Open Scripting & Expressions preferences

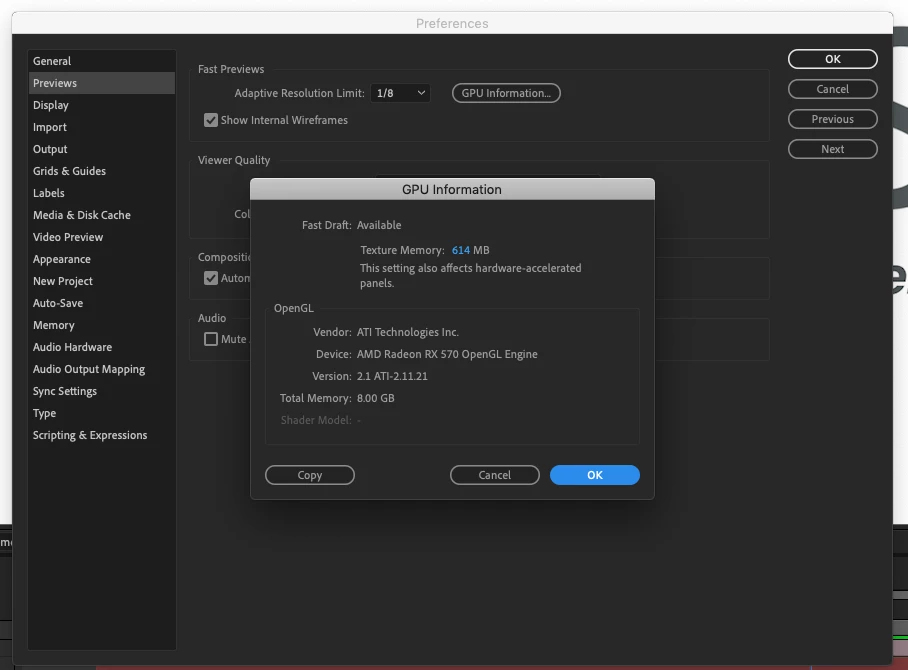coord(101,435)
